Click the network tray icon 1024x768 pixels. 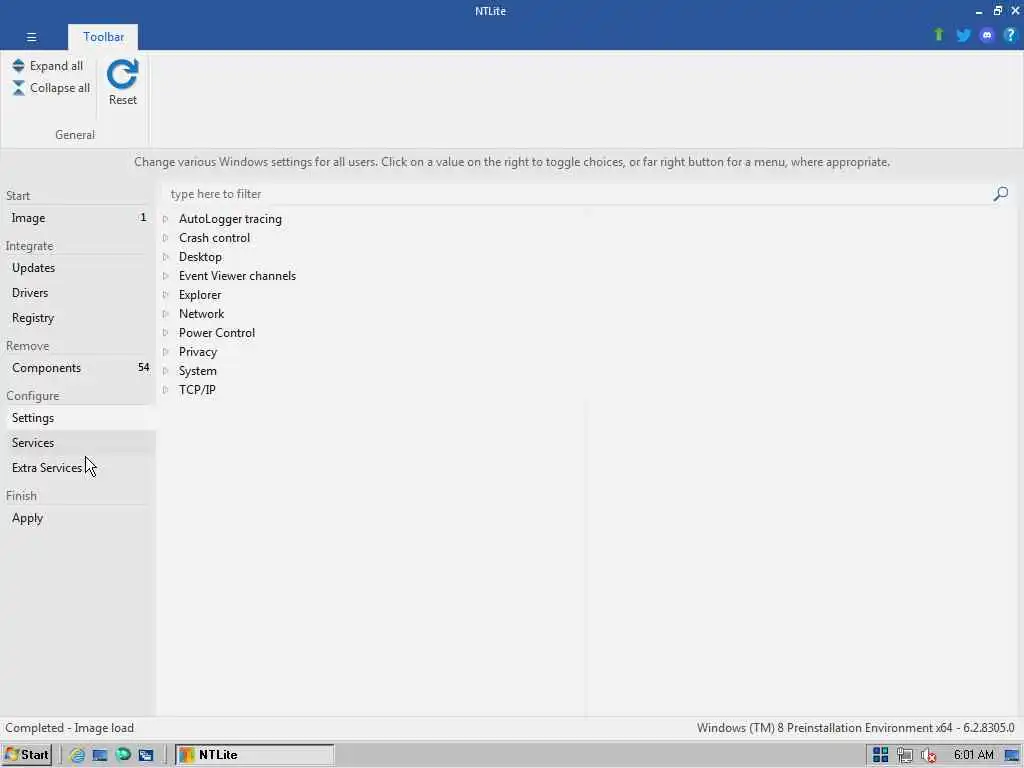[x=904, y=755]
